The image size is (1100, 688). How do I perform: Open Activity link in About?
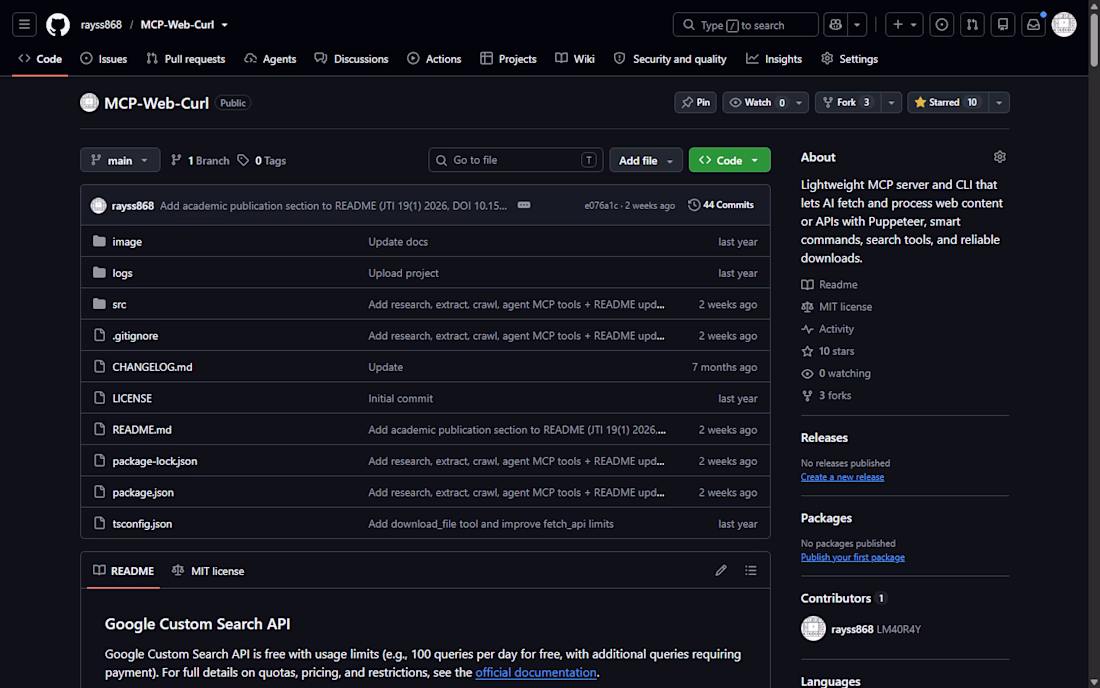point(828,329)
